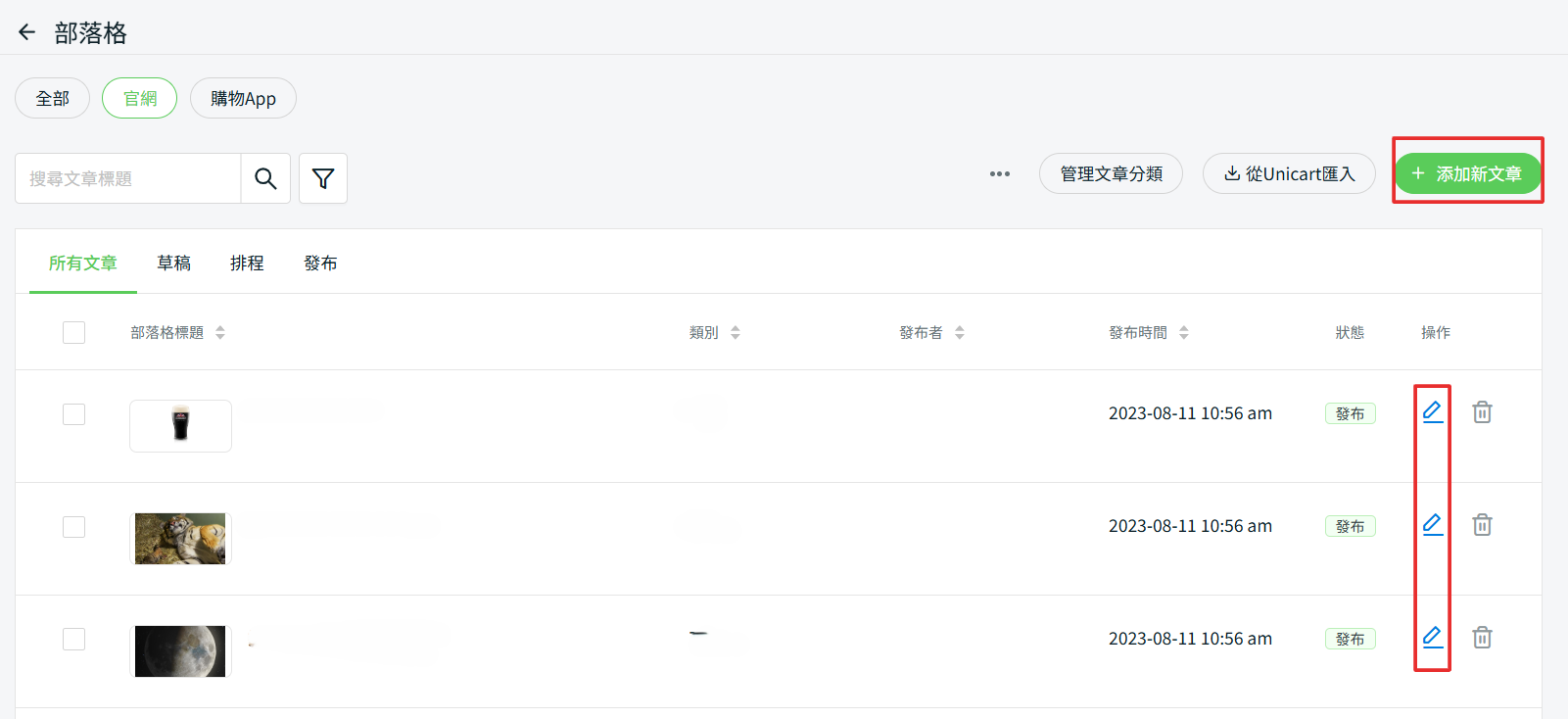The width and height of the screenshot is (1568, 719).
Task: Switch to the 草稿 tab
Action: tap(173, 264)
